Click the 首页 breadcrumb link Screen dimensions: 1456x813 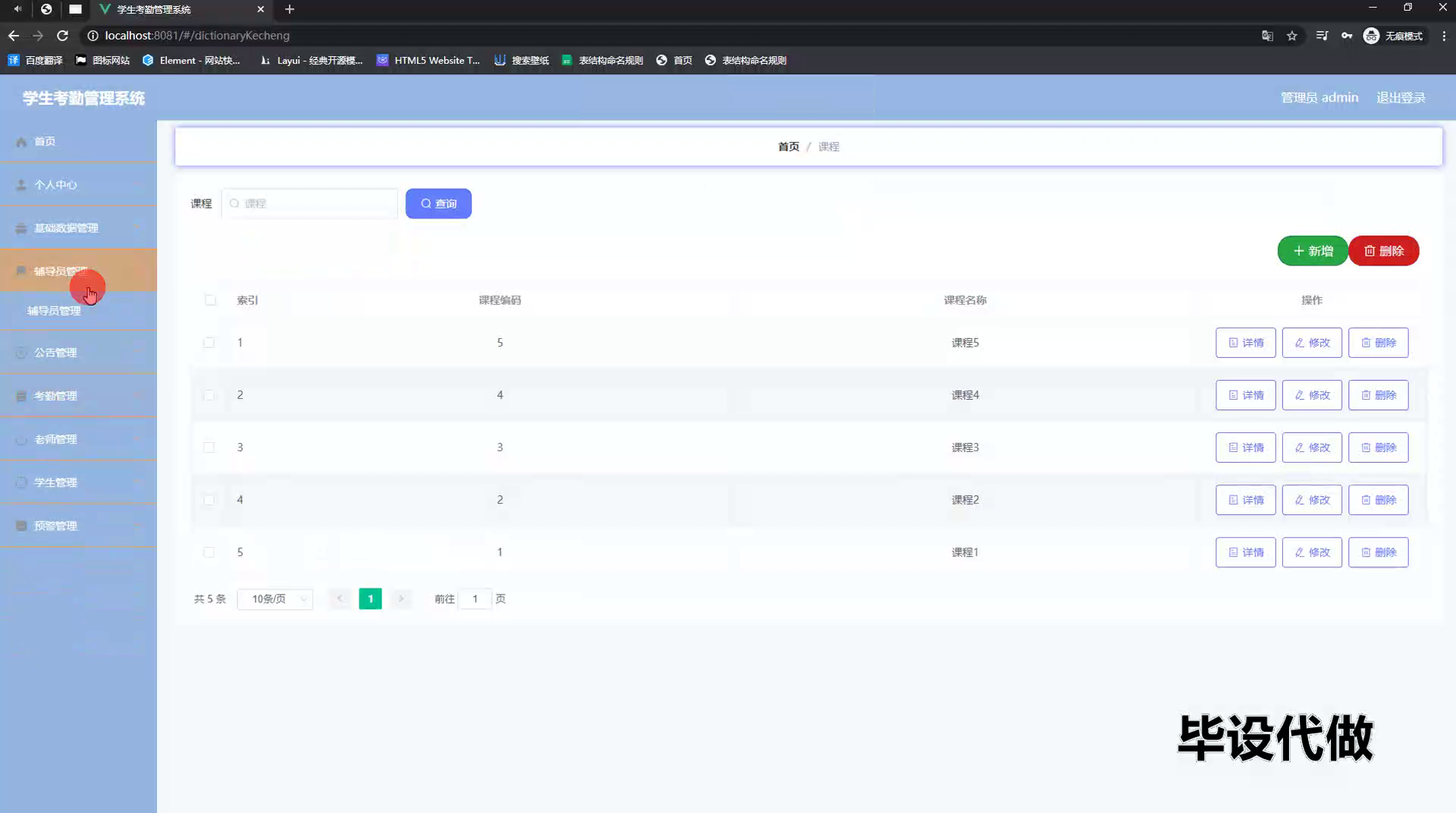(x=789, y=147)
